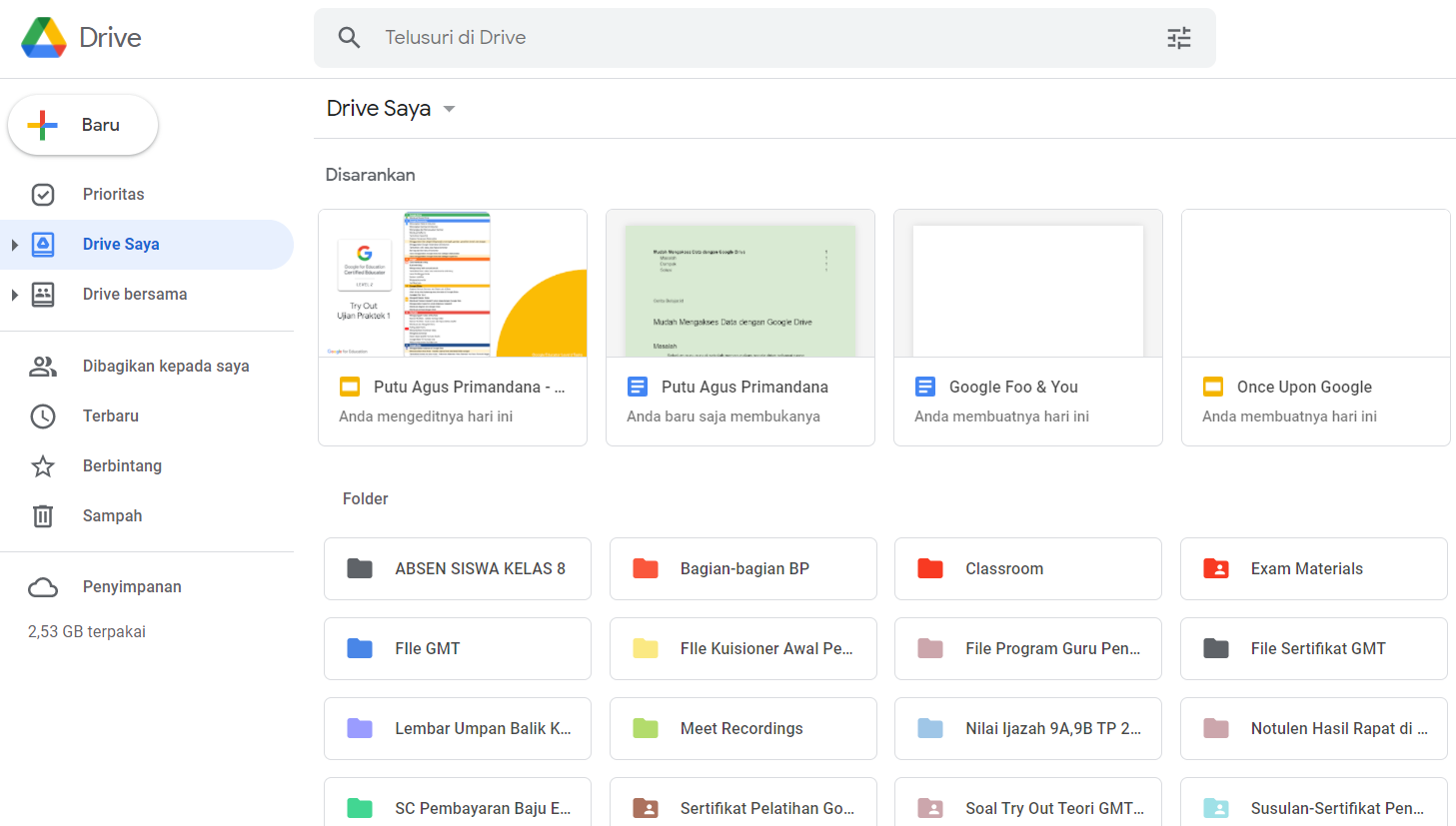Image resolution: width=1456 pixels, height=826 pixels.
Task: Click the Terbaru clock icon
Action: [x=43, y=415]
